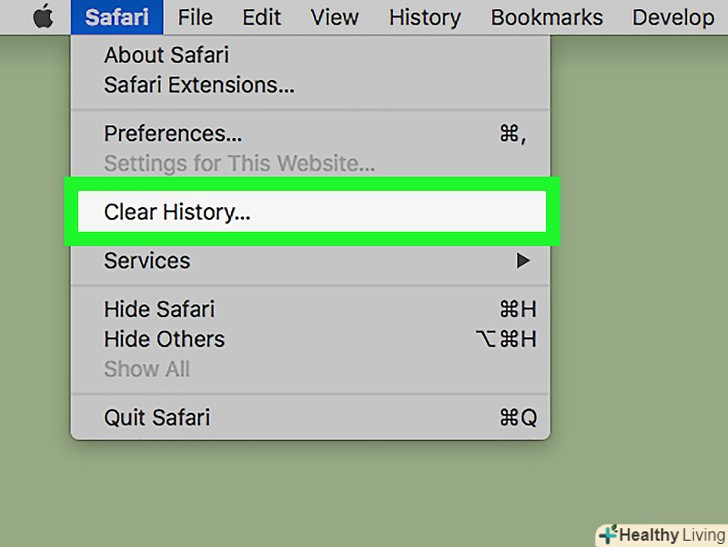Select Hide Others
Image resolution: width=728 pixels, height=547 pixels.
pos(164,339)
